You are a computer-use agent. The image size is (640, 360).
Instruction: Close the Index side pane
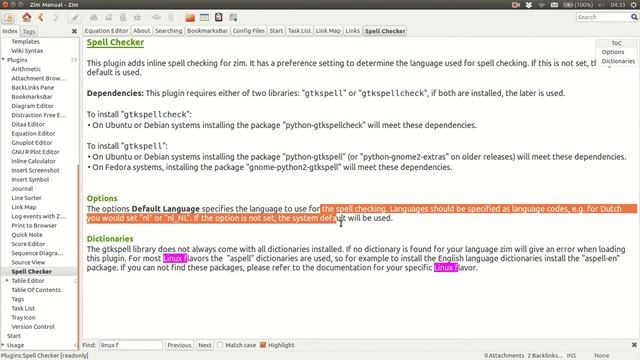click(x=74, y=31)
